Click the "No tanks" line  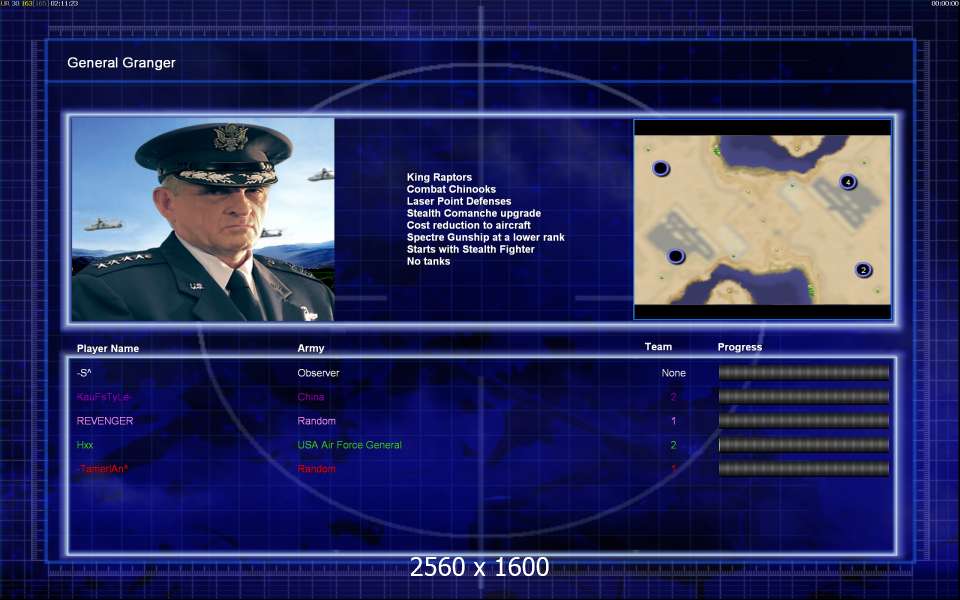[428, 261]
